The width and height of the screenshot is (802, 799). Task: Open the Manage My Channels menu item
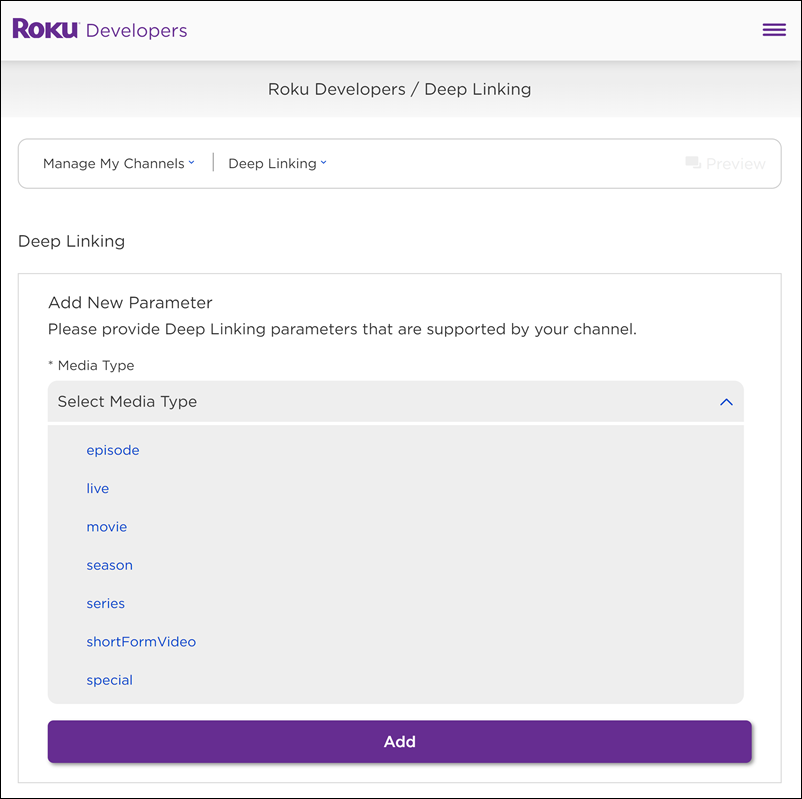(118, 163)
